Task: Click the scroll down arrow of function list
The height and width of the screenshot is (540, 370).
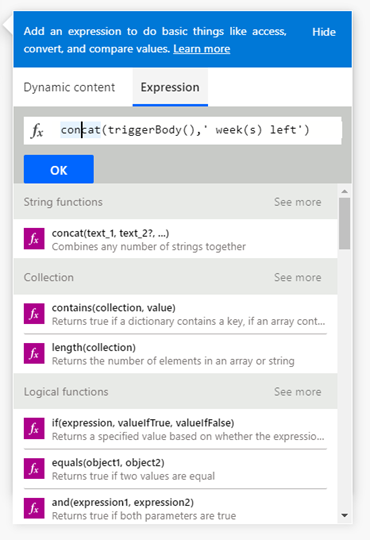Action: point(344,515)
